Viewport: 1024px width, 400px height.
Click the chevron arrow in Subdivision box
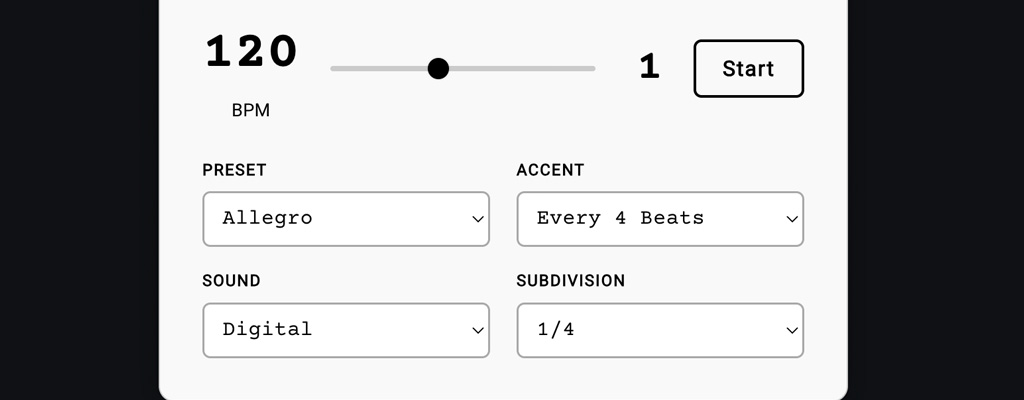pos(792,330)
